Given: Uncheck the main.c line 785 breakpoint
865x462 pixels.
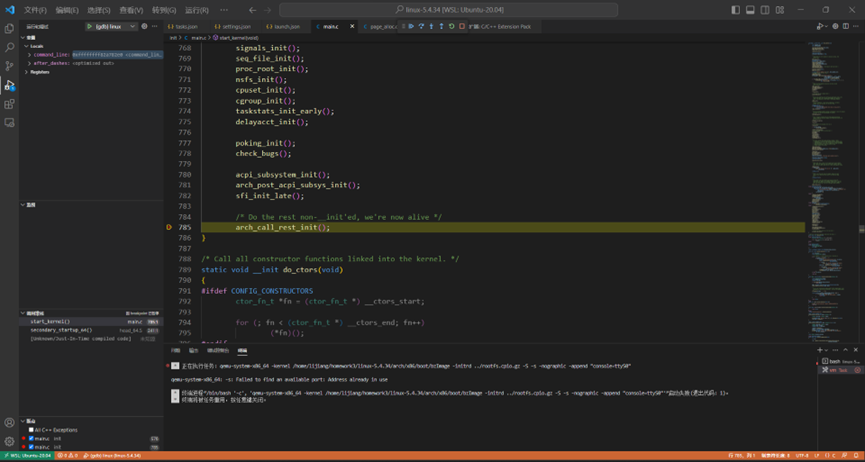Looking at the screenshot, I should (x=31, y=447).
